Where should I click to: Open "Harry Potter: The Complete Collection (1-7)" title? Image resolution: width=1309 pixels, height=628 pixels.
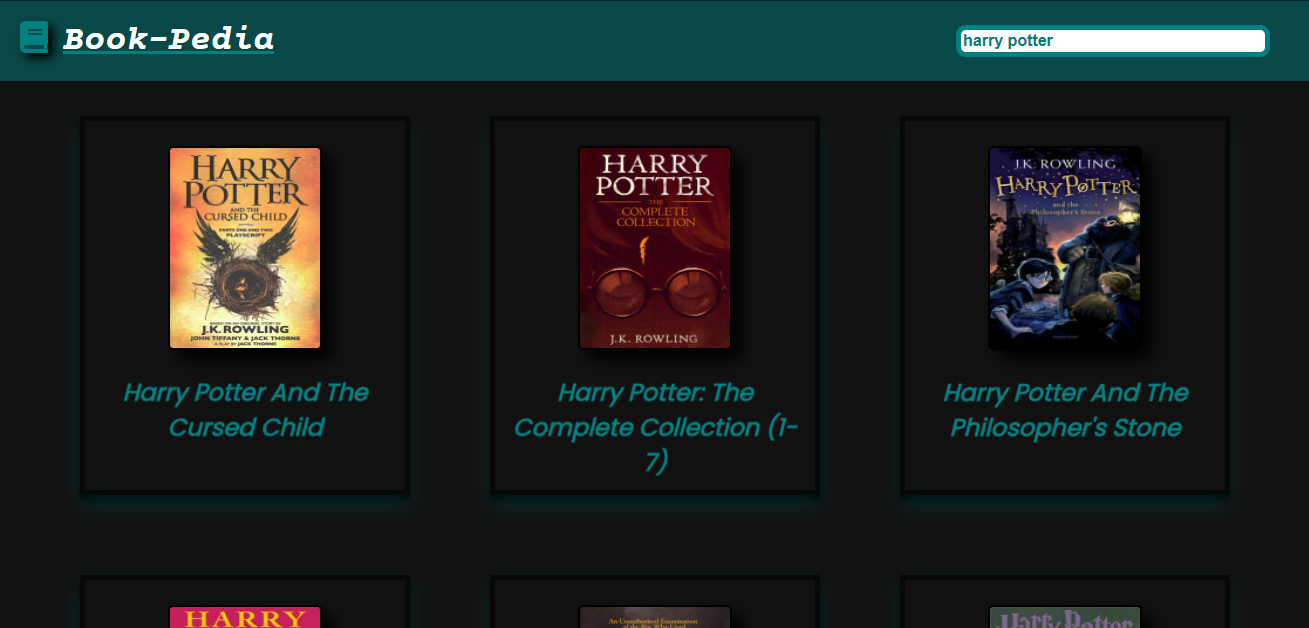656,427
